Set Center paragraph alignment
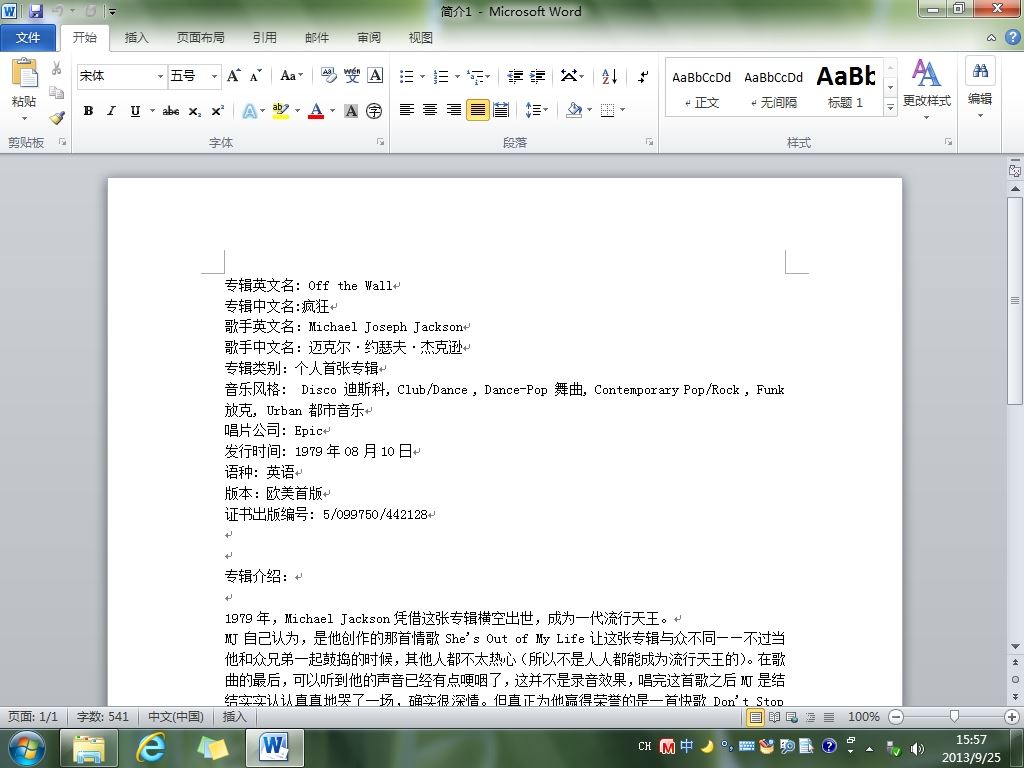This screenshot has height=768, width=1024. click(x=430, y=110)
